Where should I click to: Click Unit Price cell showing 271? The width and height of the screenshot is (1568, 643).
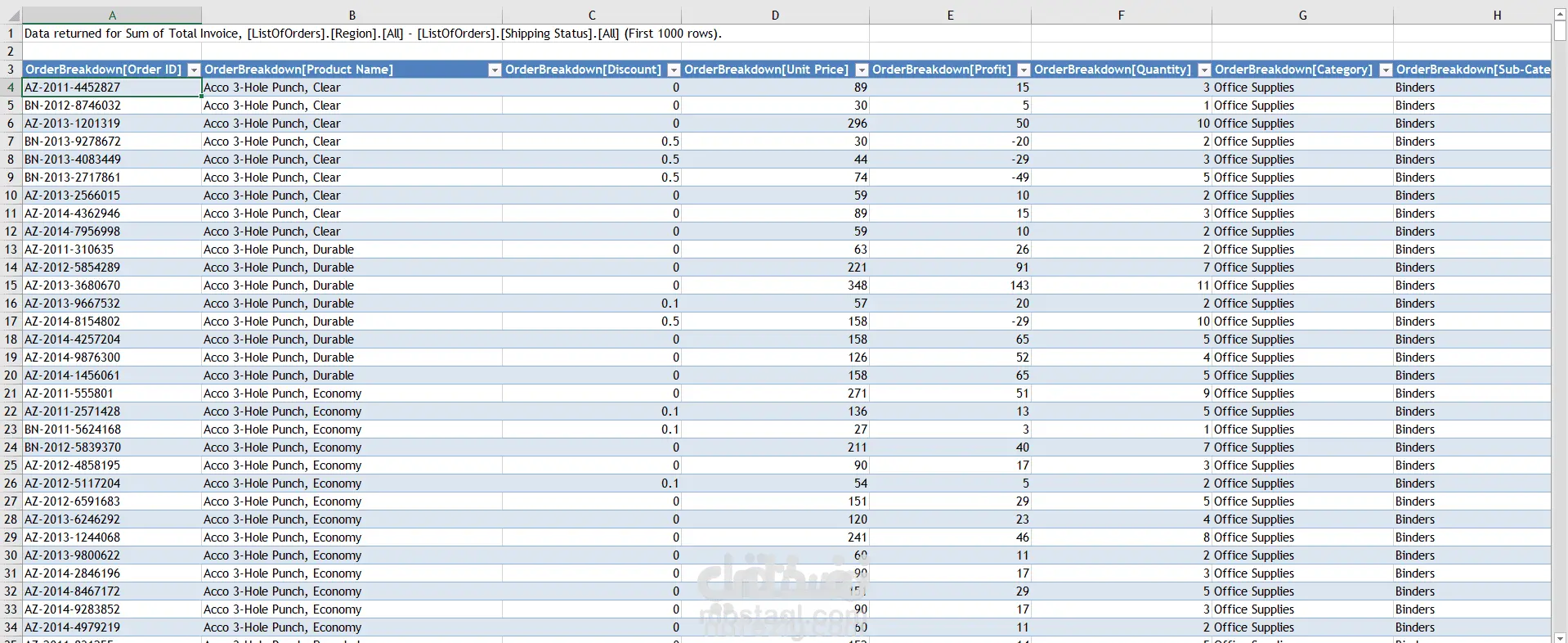click(775, 393)
